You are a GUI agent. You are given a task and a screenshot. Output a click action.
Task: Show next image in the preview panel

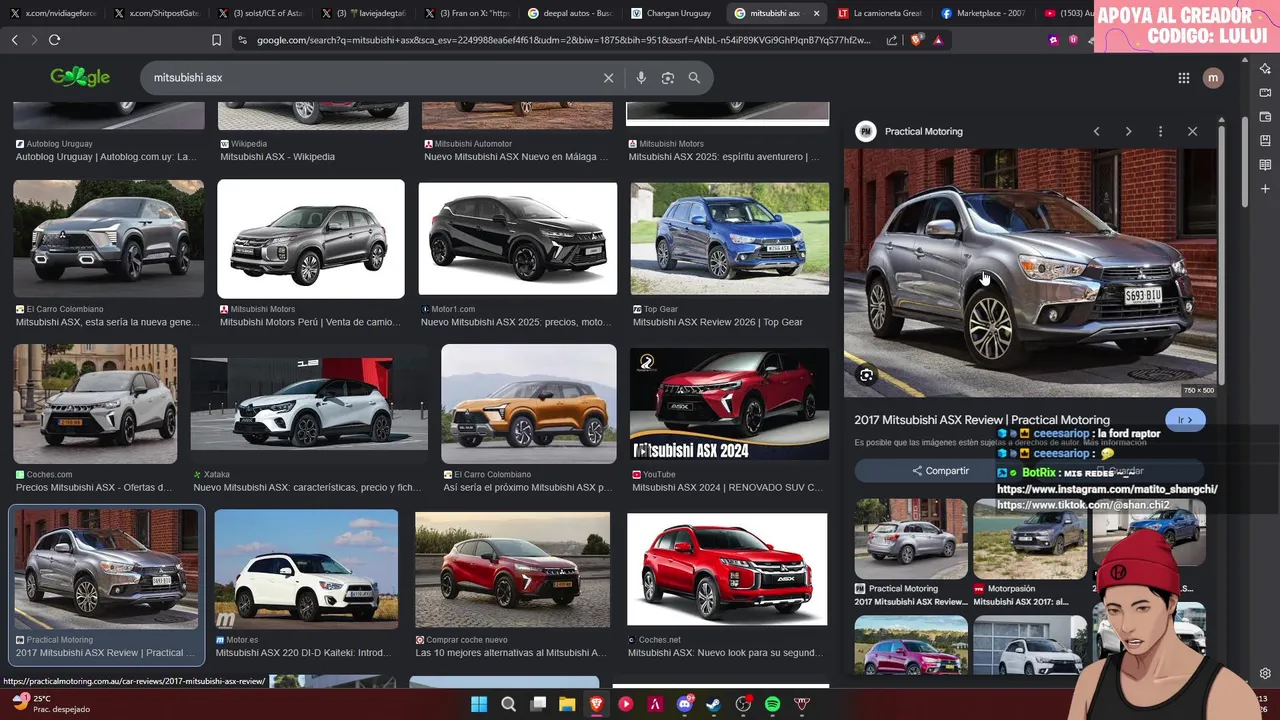click(x=1128, y=131)
